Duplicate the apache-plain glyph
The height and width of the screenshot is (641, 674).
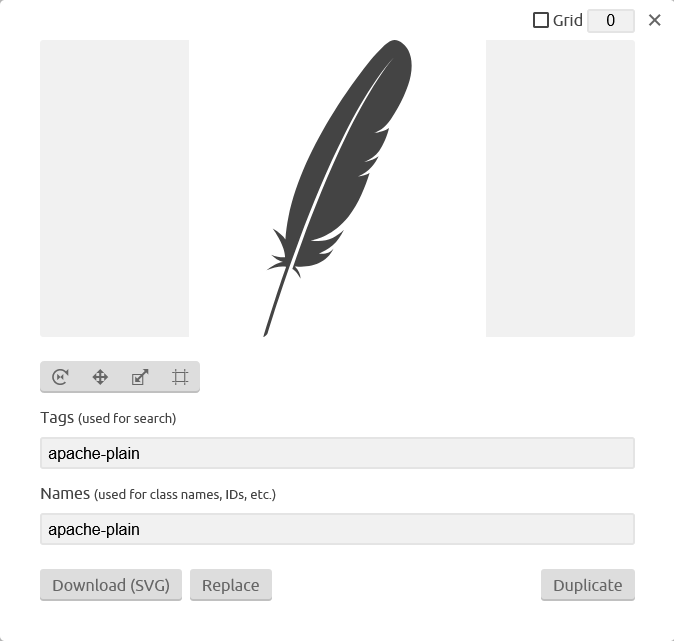click(588, 585)
